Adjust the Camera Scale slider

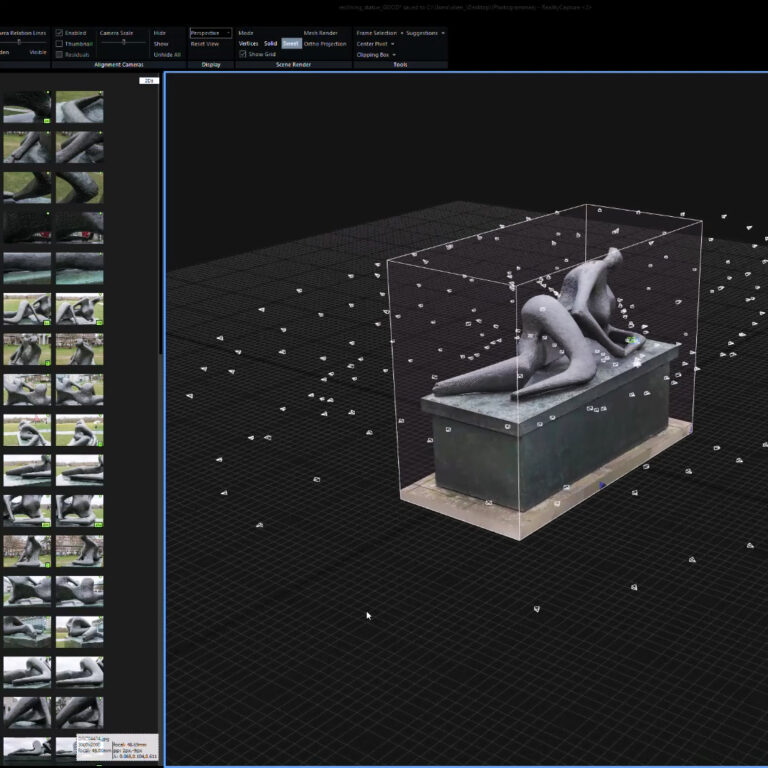pos(124,43)
